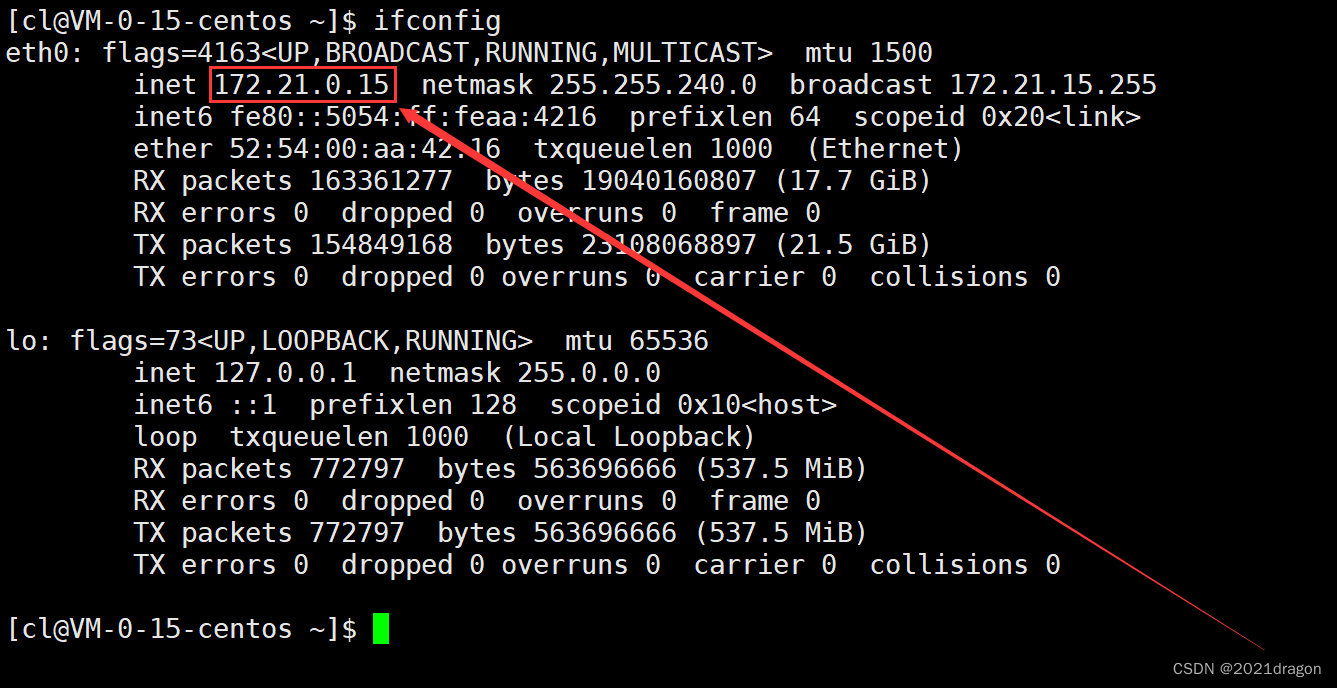Click the loopback mtu value 65536

(x=668, y=341)
